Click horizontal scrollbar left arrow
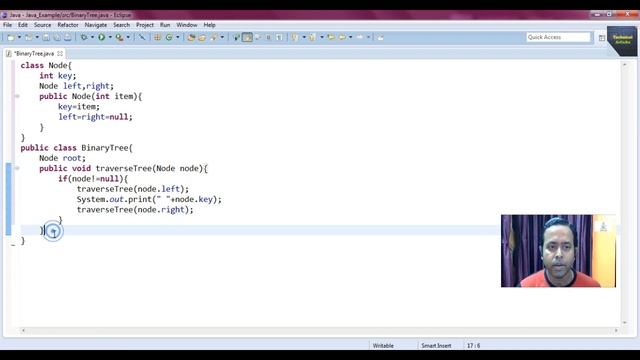Image resolution: width=640 pixels, height=360 pixels. [x=23, y=330]
